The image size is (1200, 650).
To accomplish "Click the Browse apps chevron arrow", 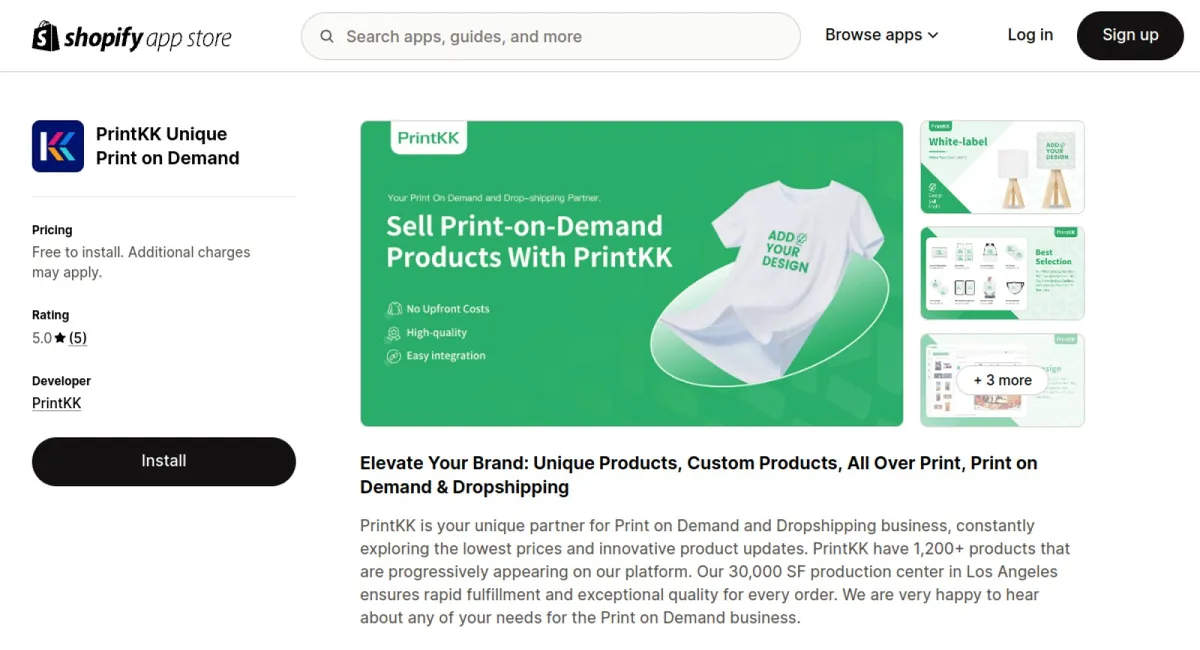I will pyautogui.click(x=933, y=35).
